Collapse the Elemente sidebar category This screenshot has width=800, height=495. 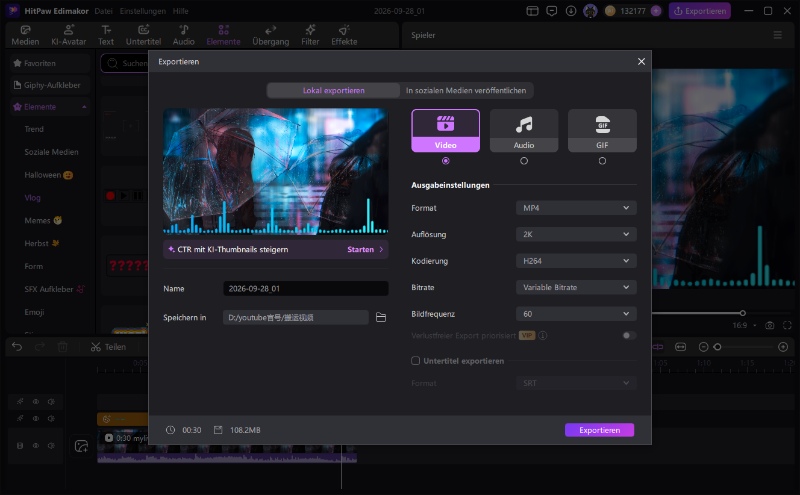click(84, 107)
